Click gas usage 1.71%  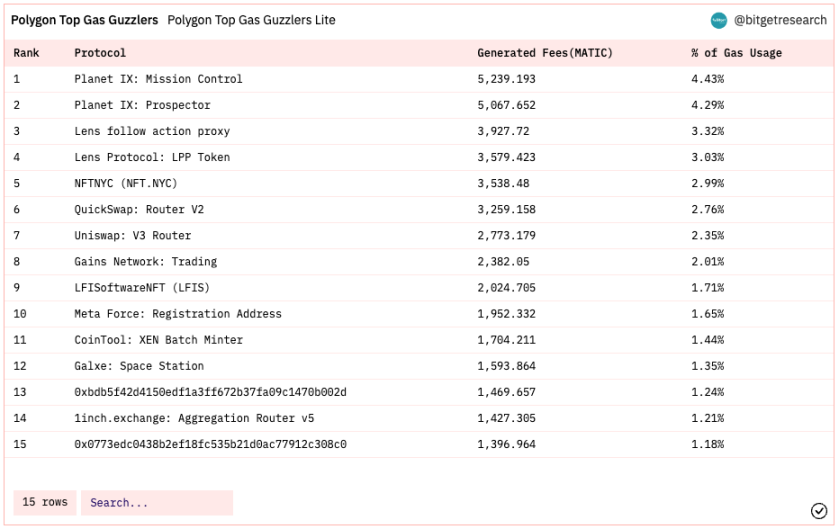[707, 288]
